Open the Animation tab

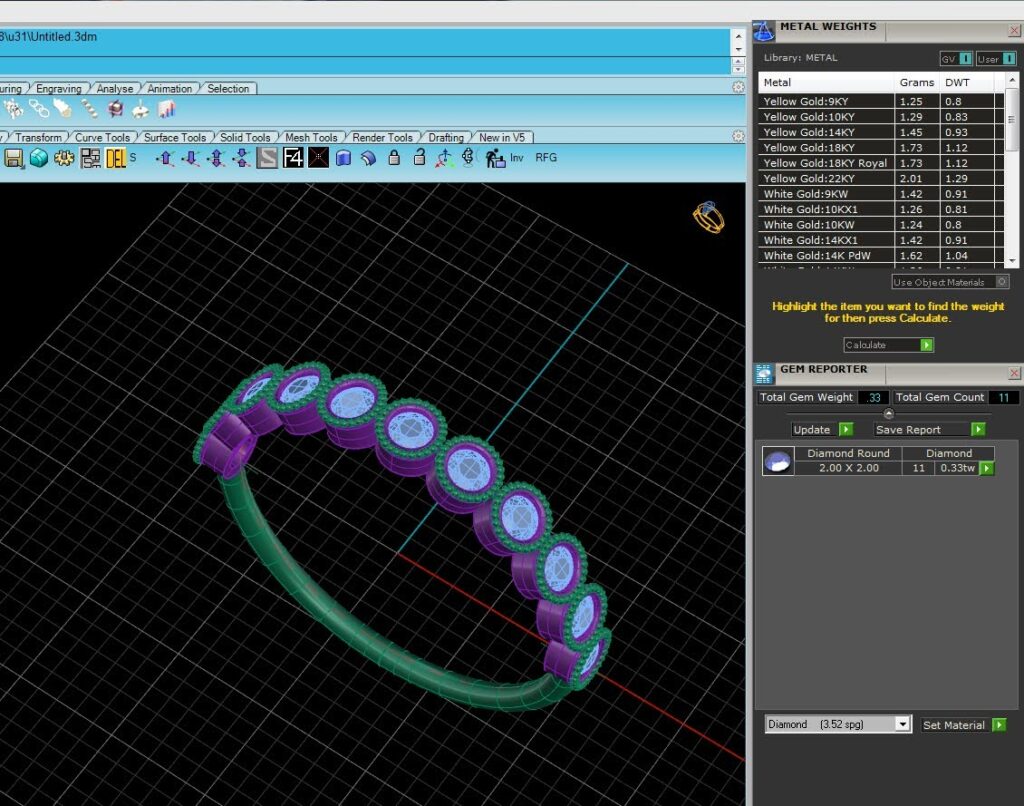coord(169,89)
